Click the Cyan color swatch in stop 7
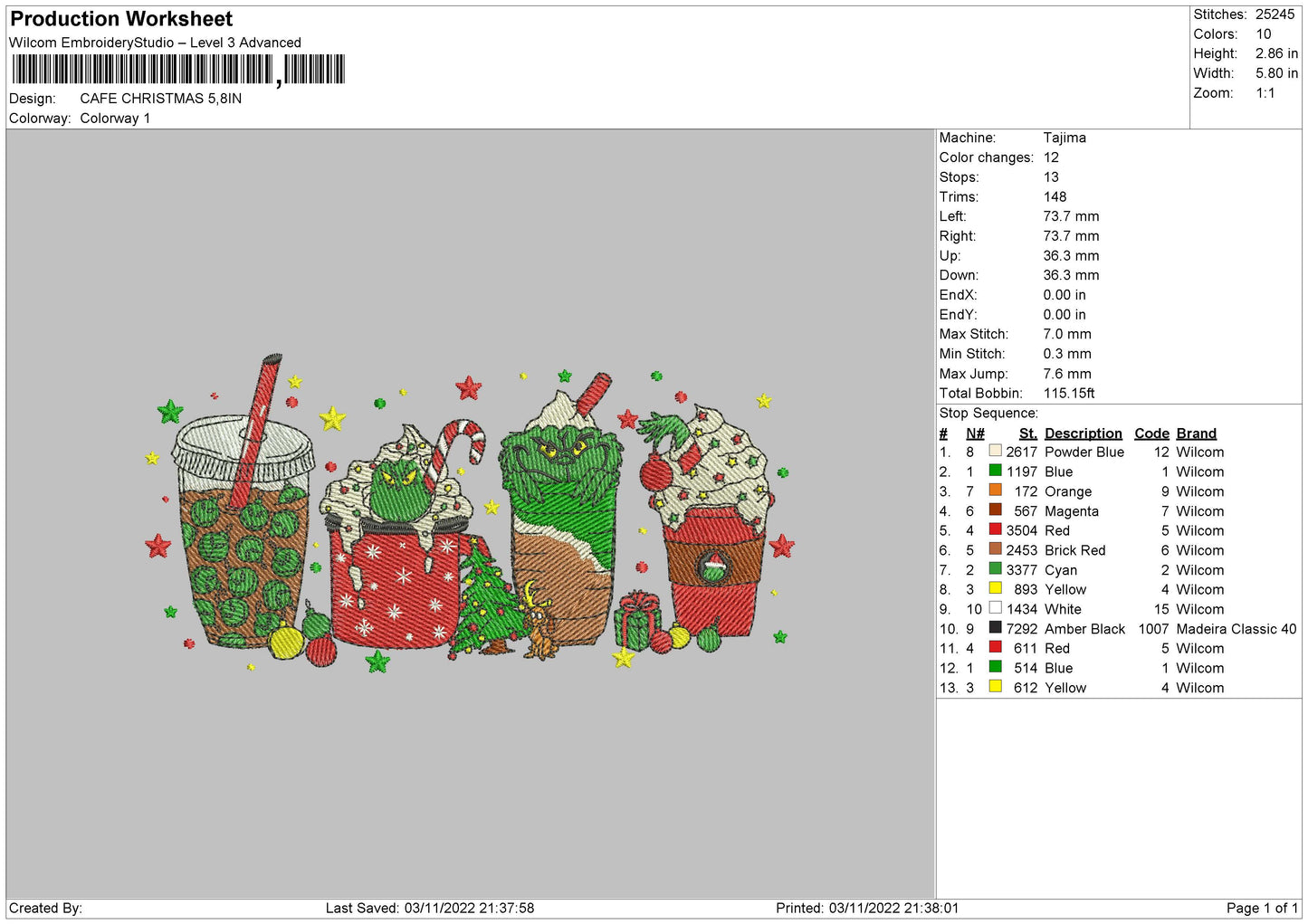This screenshot has width=1308, height=924. point(996,569)
